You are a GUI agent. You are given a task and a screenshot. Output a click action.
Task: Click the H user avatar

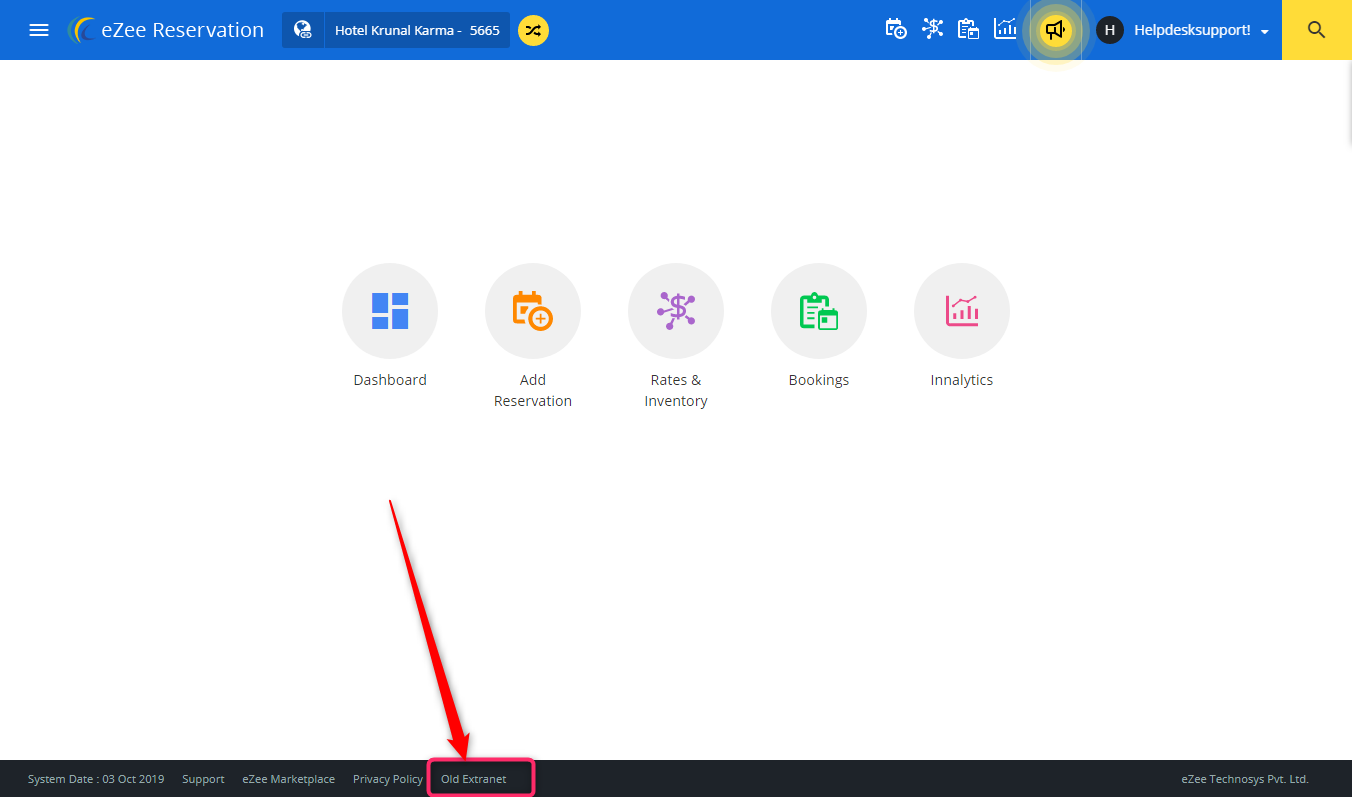(x=1109, y=30)
